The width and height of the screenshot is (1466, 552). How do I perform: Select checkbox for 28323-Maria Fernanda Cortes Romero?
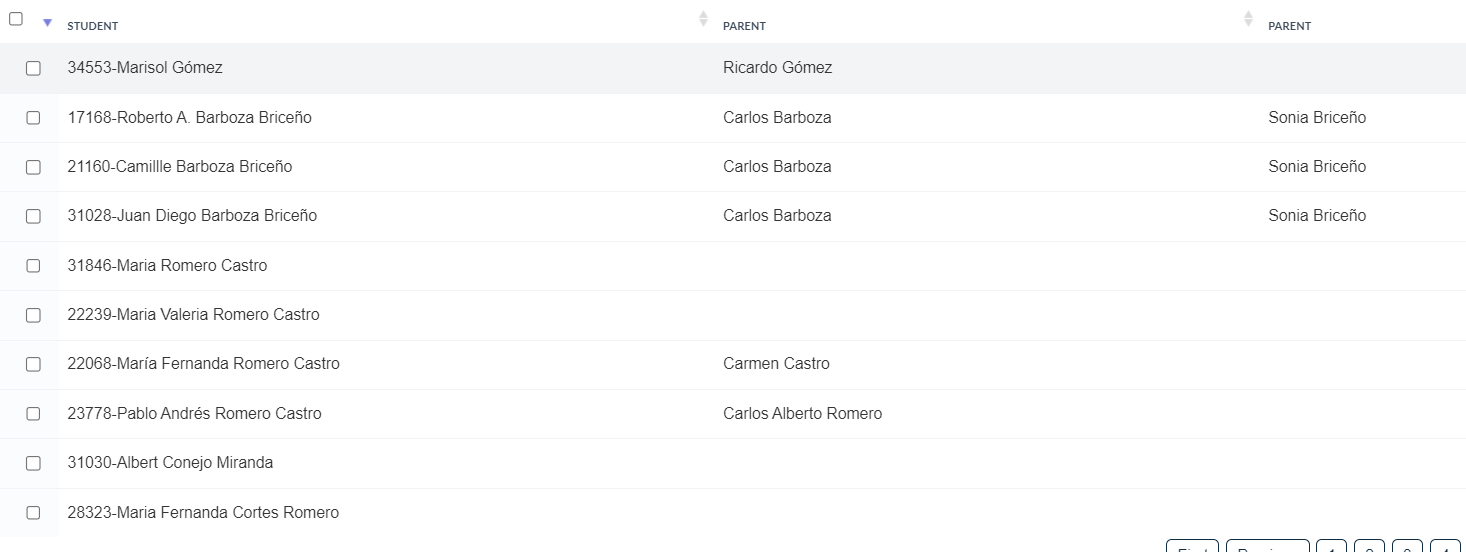tap(33, 513)
